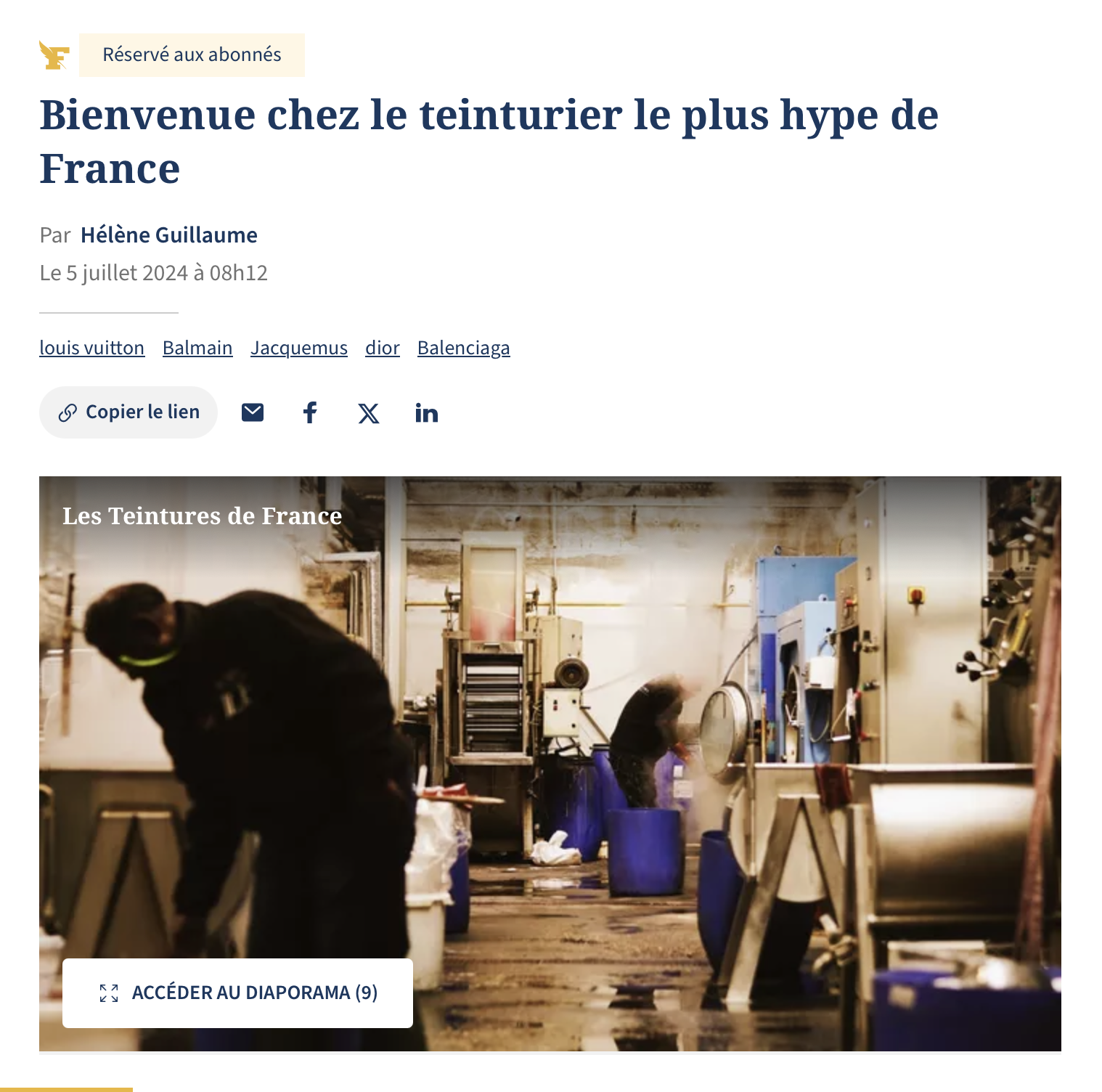
Task: Click the yellow progress bar at bottom
Action: coord(66,1090)
